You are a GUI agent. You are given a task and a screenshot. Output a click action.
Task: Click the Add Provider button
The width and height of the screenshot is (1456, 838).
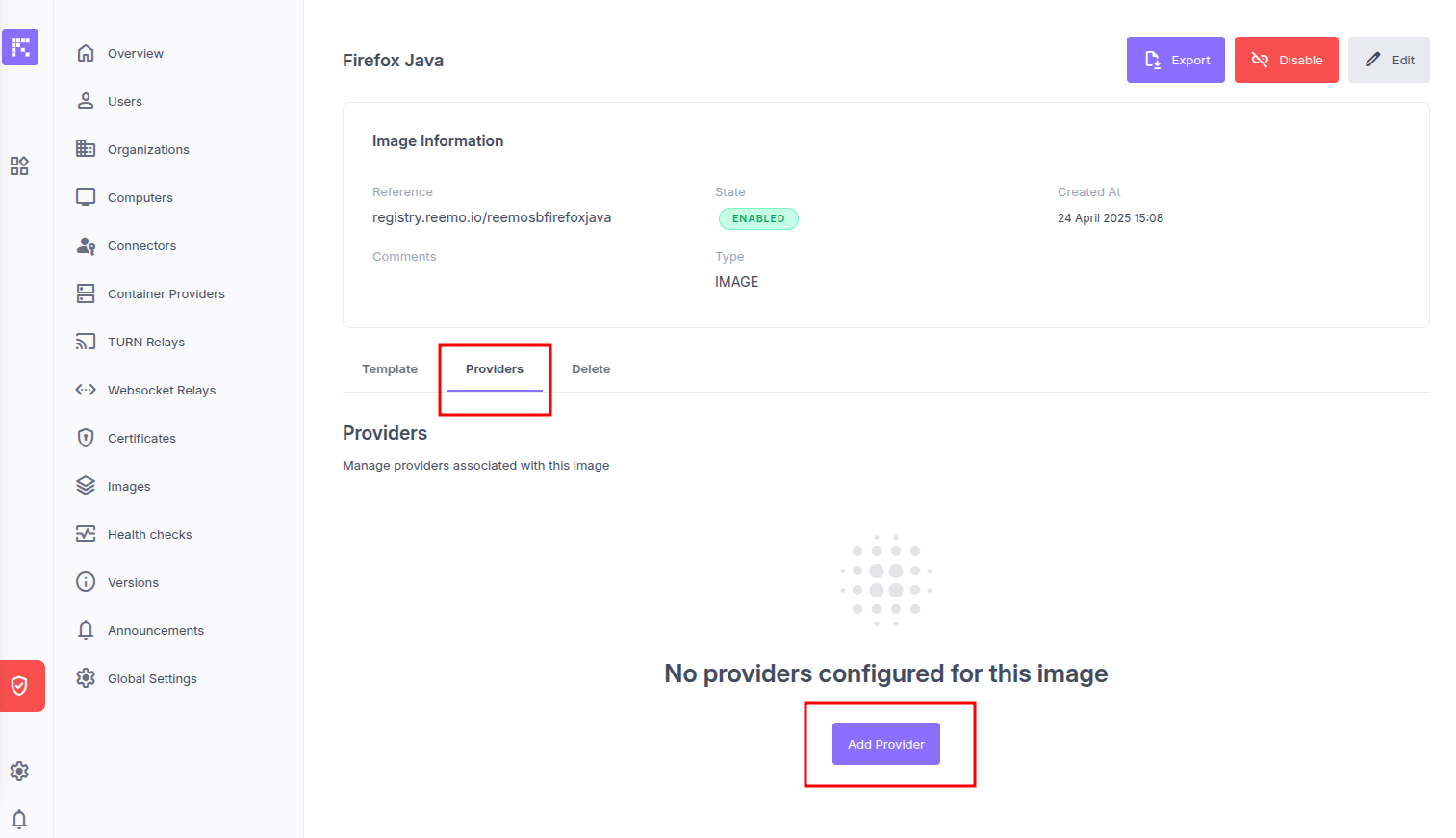click(886, 744)
